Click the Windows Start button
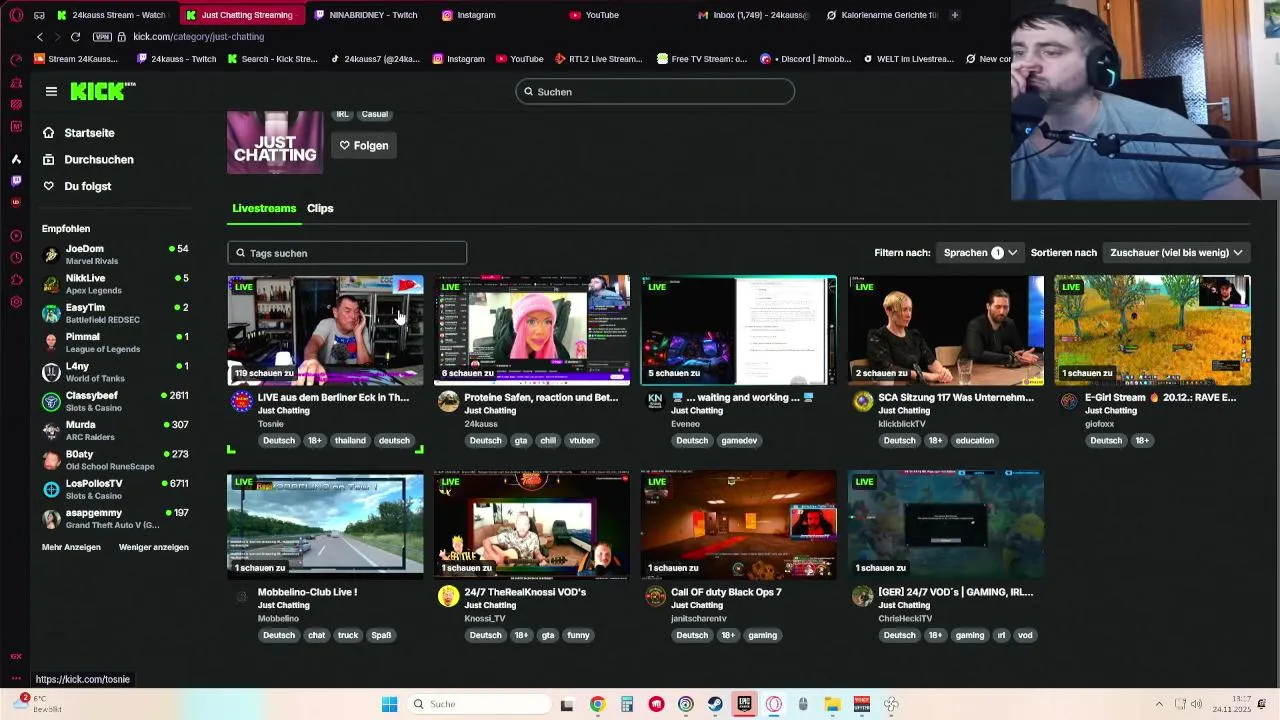This screenshot has height=720, width=1280. click(389, 704)
